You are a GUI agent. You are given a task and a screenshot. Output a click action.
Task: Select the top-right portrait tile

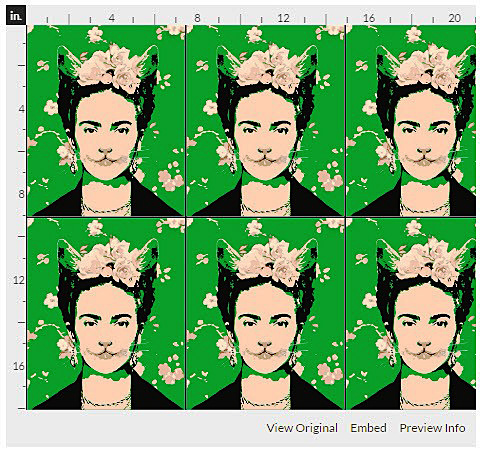point(411,121)
